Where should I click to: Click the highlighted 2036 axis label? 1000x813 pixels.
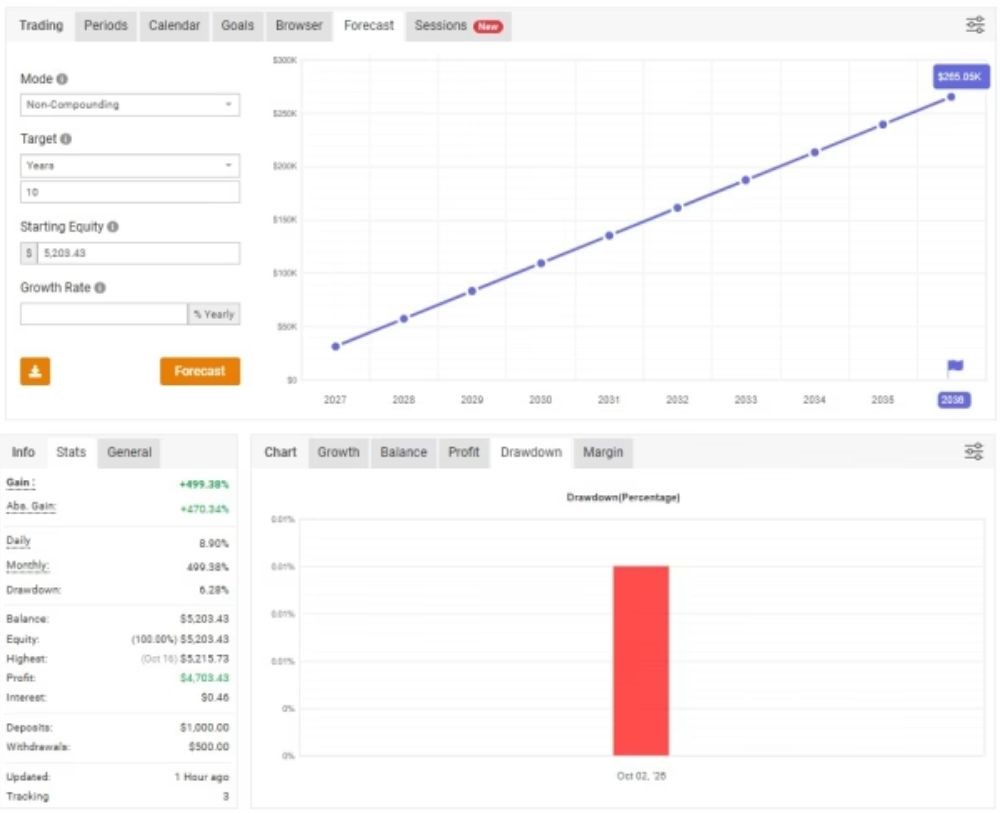click(x=953, y=400)
